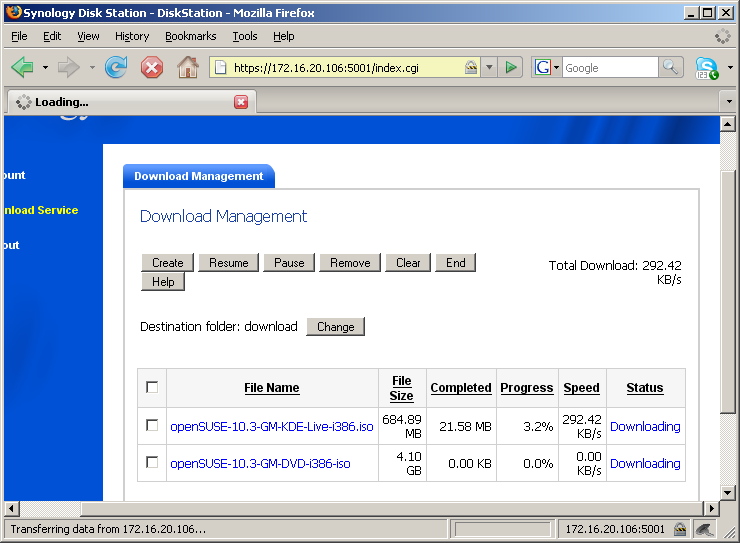
Task: Open the Bookmarks menu
Action: coord(191,36)
